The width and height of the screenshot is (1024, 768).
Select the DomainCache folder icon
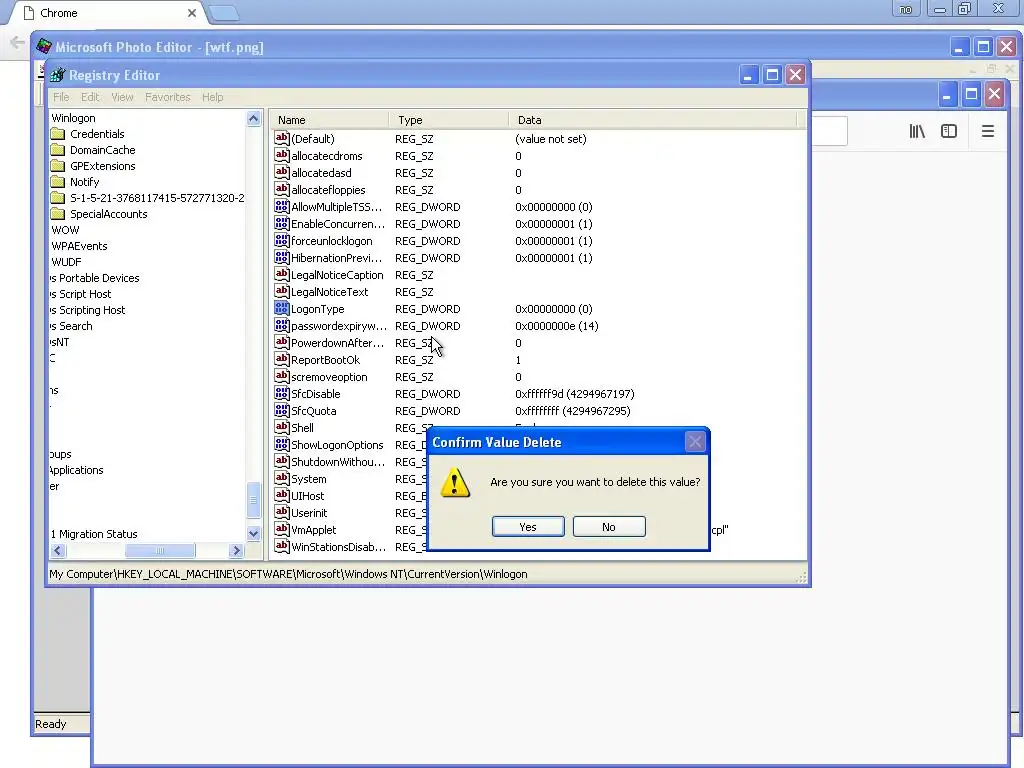[x=58, y=150]
